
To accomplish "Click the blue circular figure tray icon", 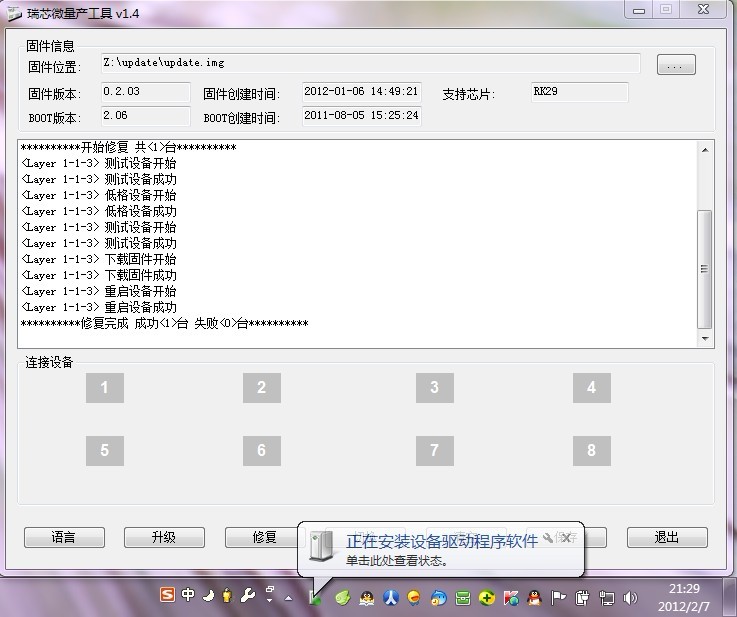I will click(391, 598).
